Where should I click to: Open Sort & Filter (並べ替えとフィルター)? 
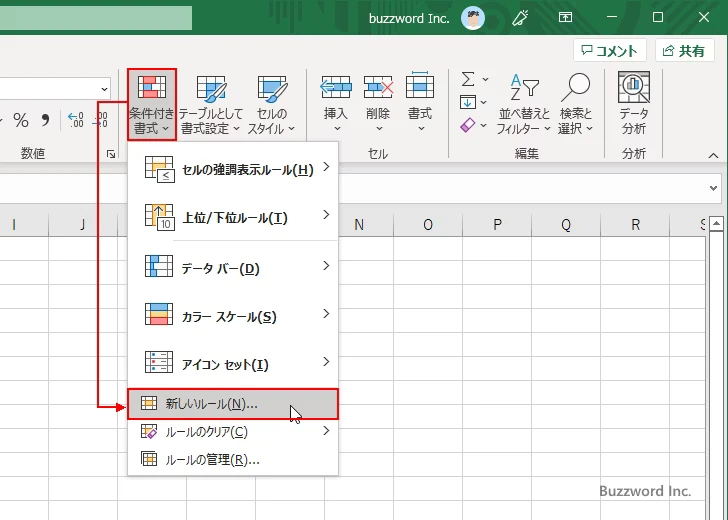[524, 104]
